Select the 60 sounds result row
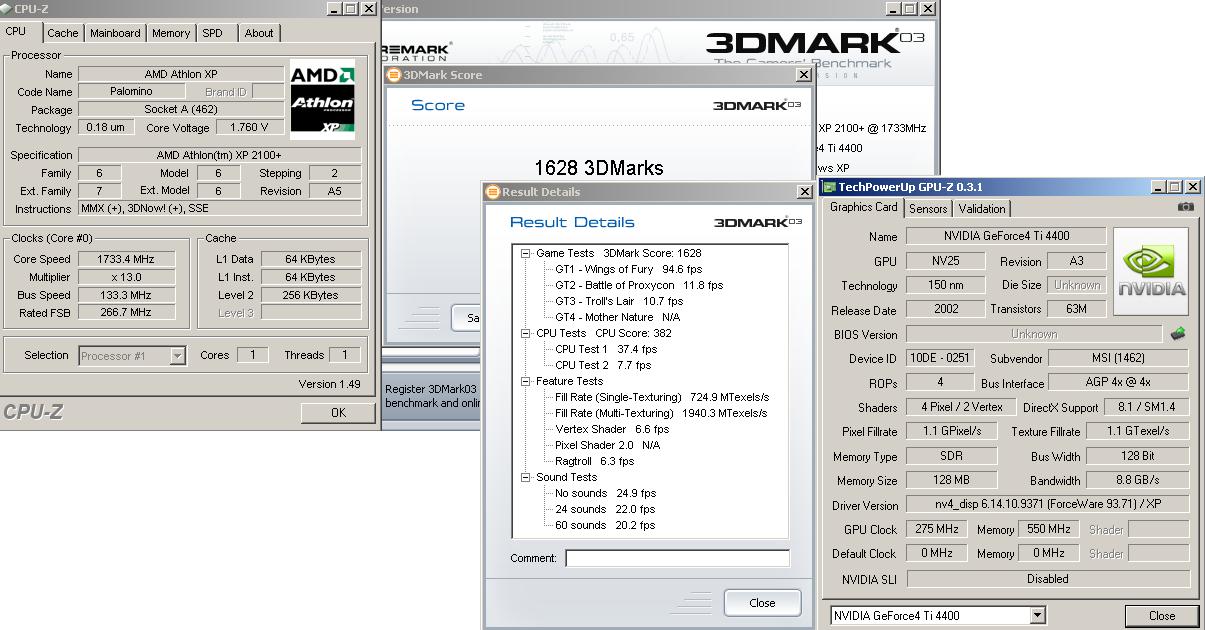The width and height of the screenshot is (1205, 630). pyautogui.click(x=606, y=525)
